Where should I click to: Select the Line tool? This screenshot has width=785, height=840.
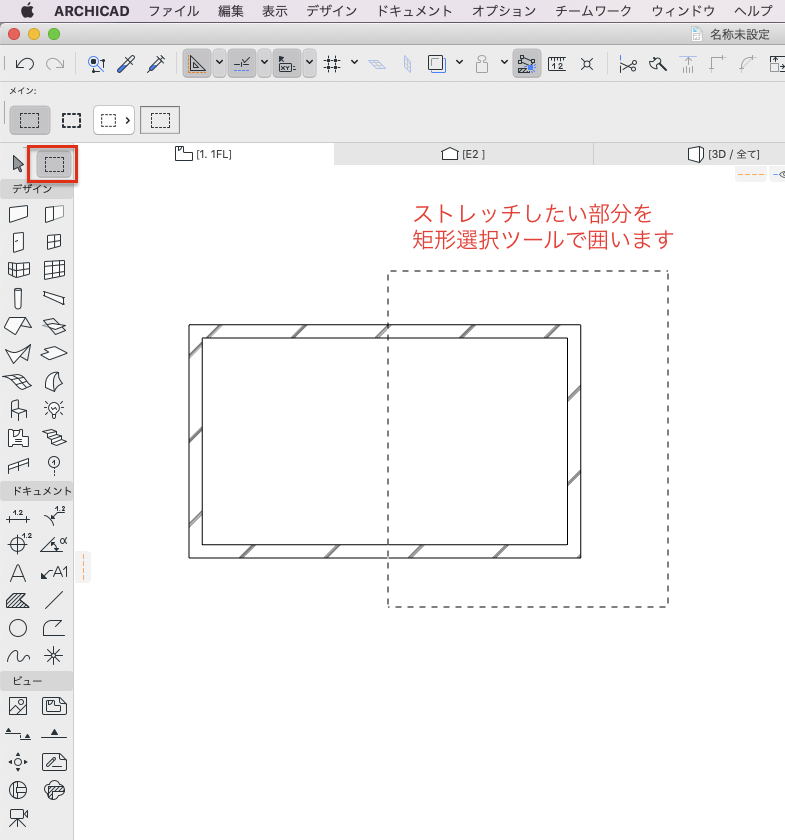tap(54, 600)
